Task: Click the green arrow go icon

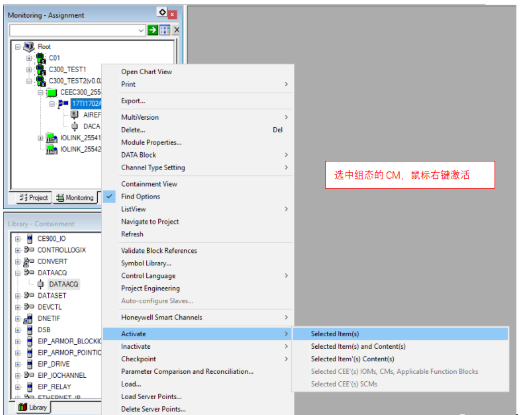Action: [x=153, y=30]
